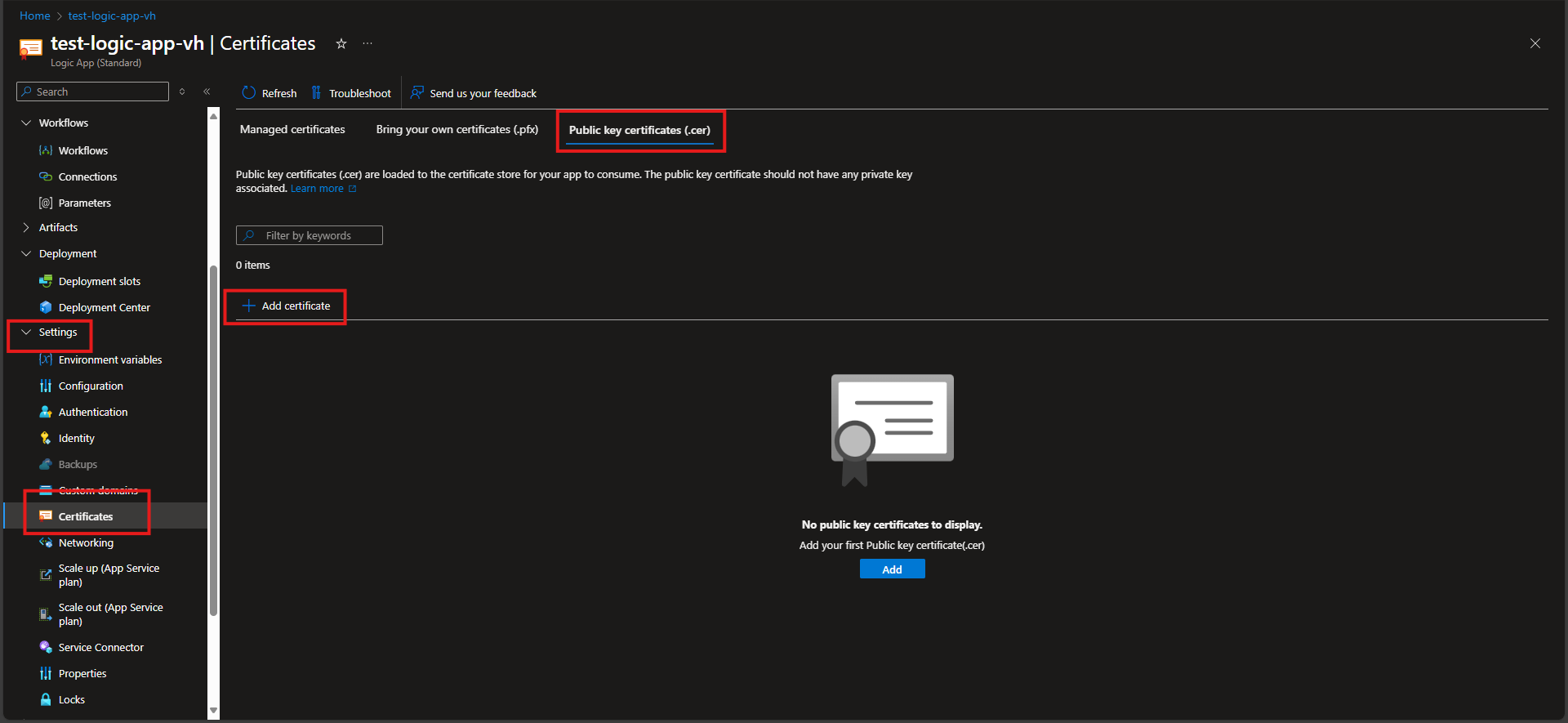1568x723 pixels.
Task: Open Troubleshoot from the toolbar
Action: (x=352, y=93)
